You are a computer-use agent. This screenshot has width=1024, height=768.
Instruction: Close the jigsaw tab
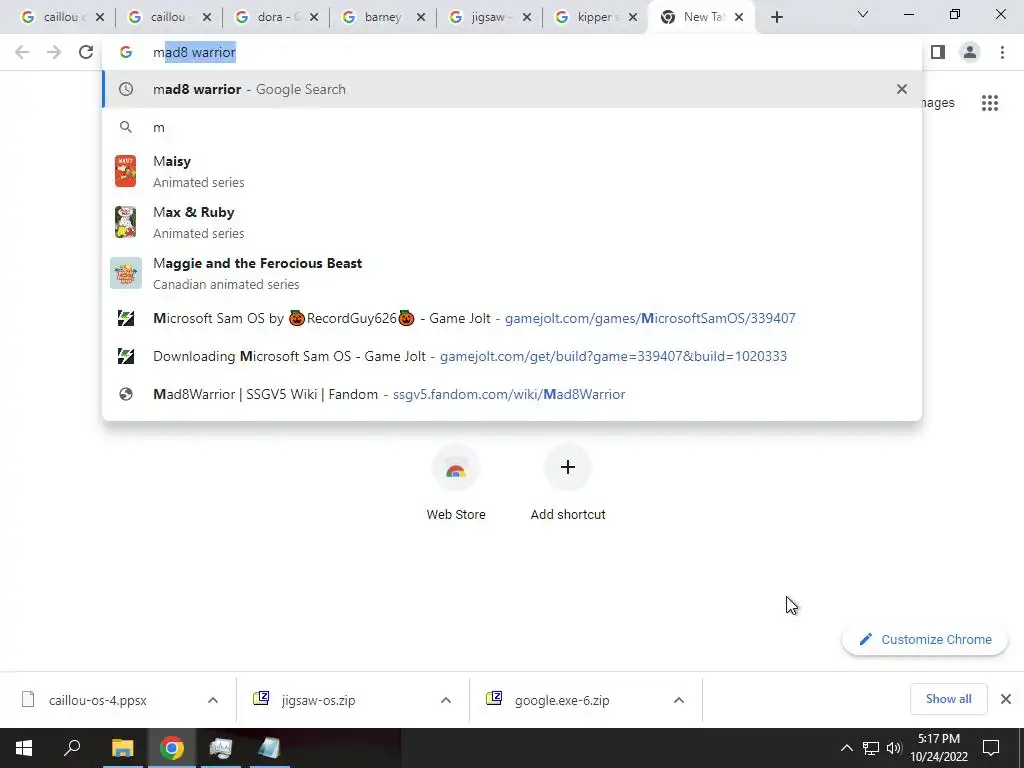(x=526, y=18)
